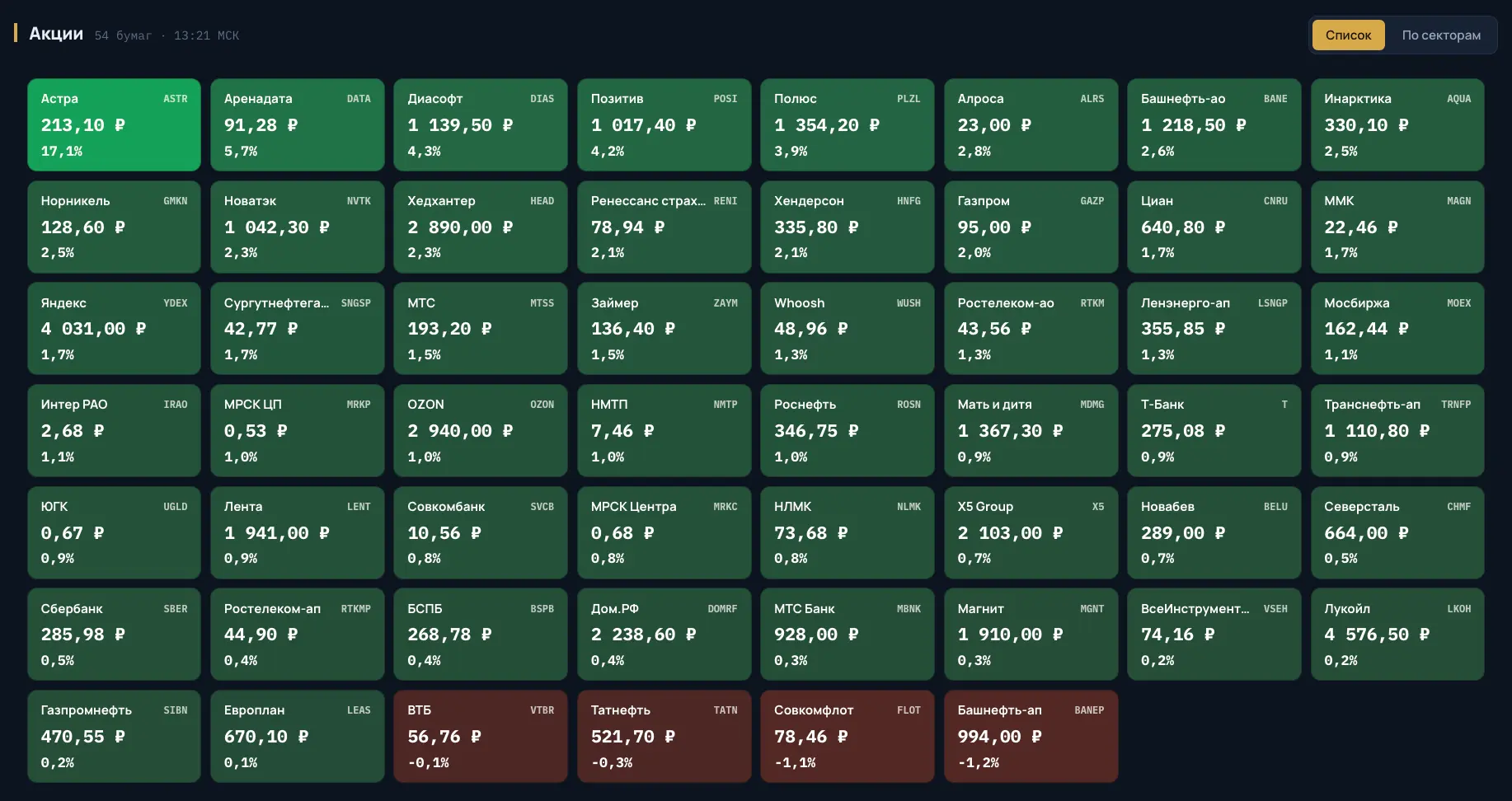Click the Татнефть TATN tile

pyautogui.click(x=664, y=736)
